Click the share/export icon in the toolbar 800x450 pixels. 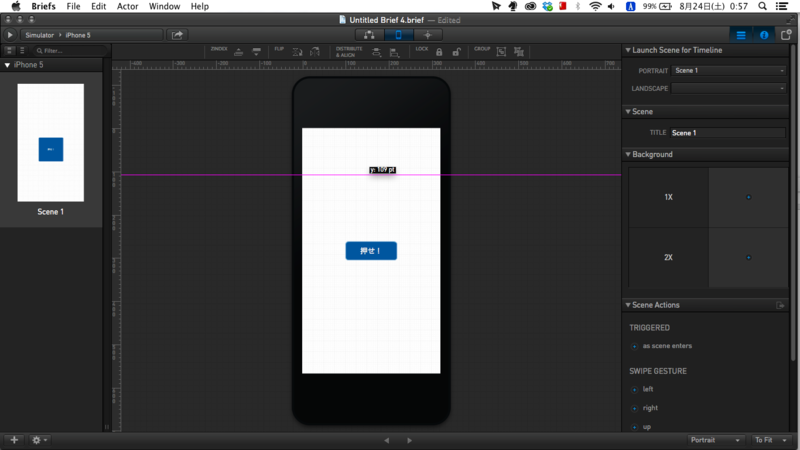pos(177,35)
